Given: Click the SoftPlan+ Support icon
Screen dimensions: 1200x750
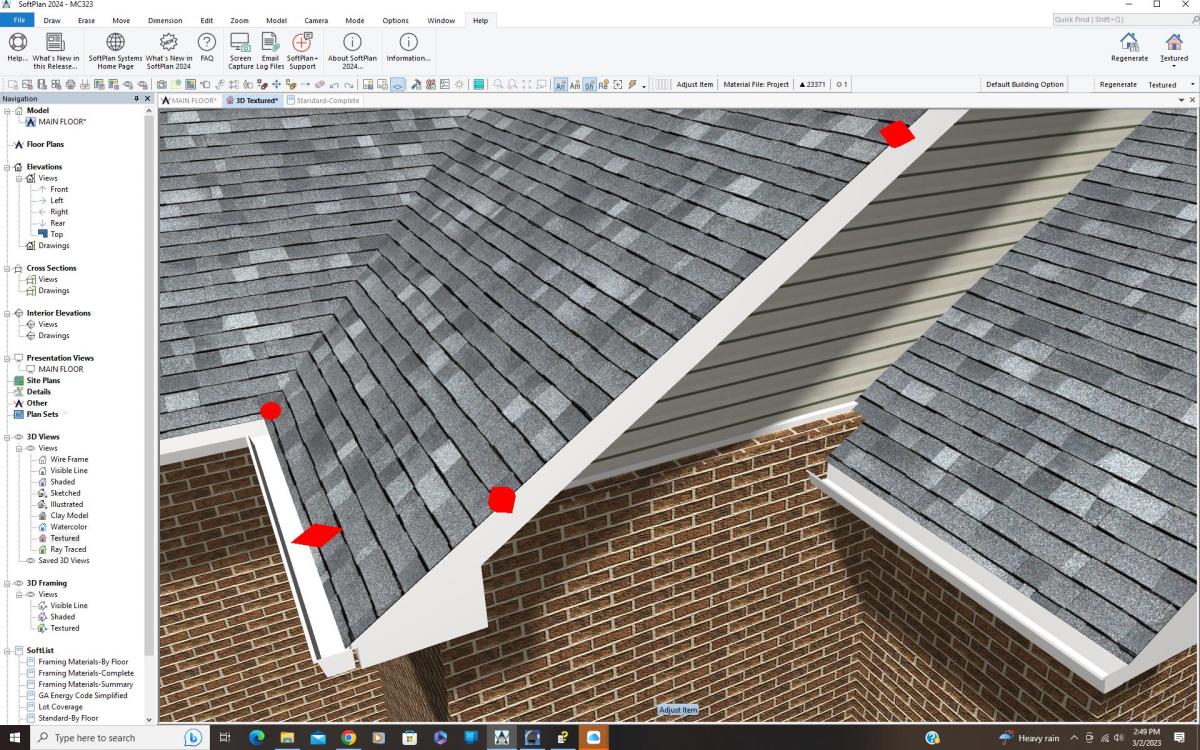Looking at the screenshot, I should click(301, 45).
